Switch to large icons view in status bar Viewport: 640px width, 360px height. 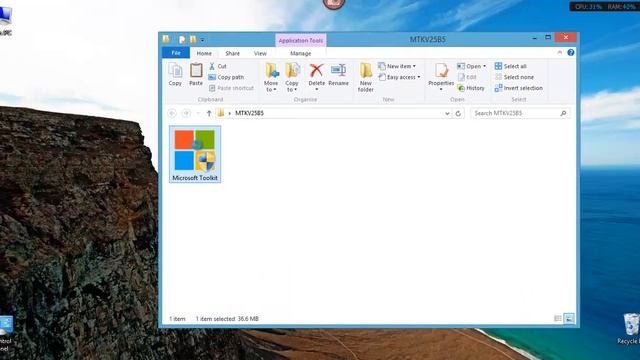pyautogui.click(x=569, y=318)
